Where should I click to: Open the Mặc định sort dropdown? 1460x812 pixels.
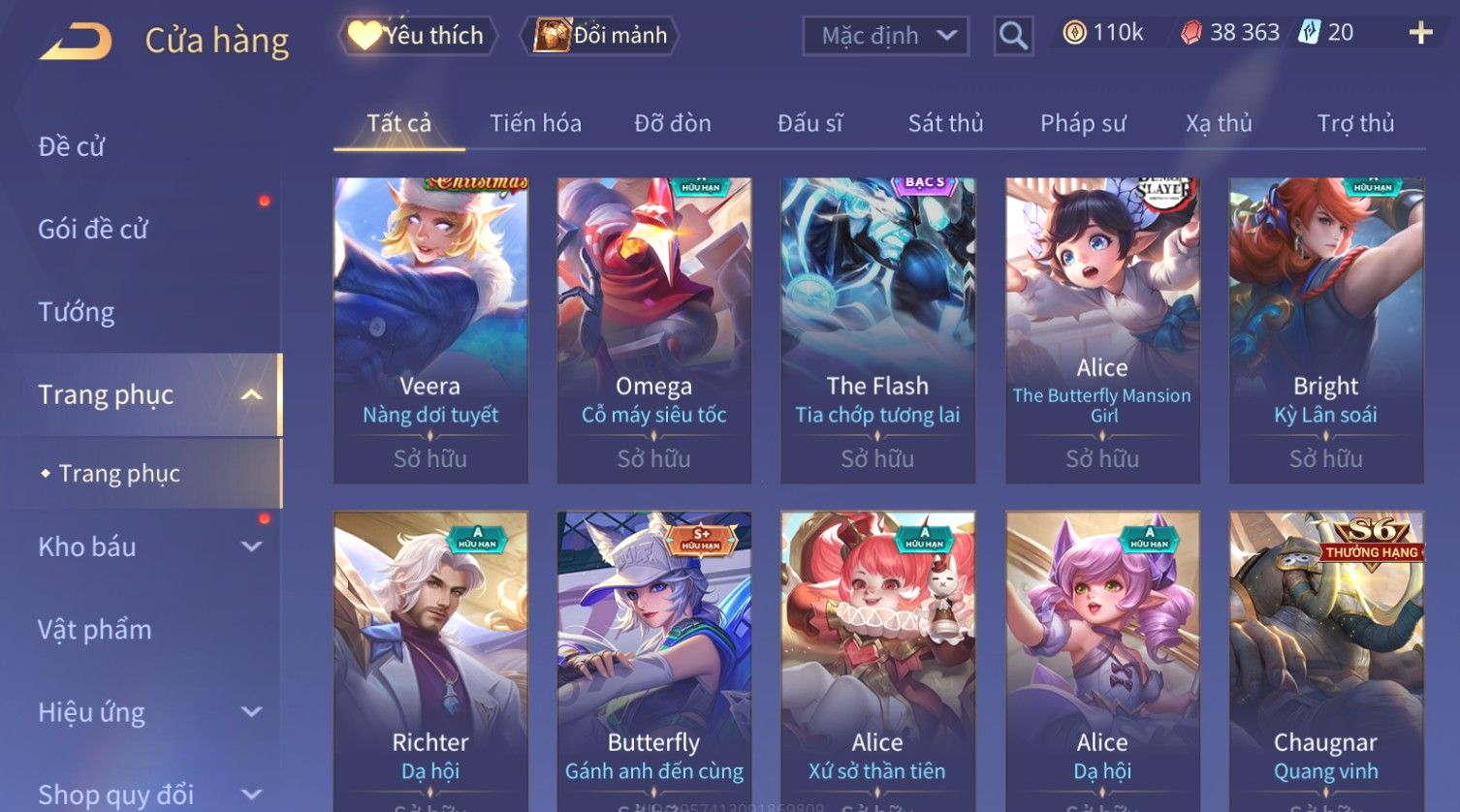(886, 36)
